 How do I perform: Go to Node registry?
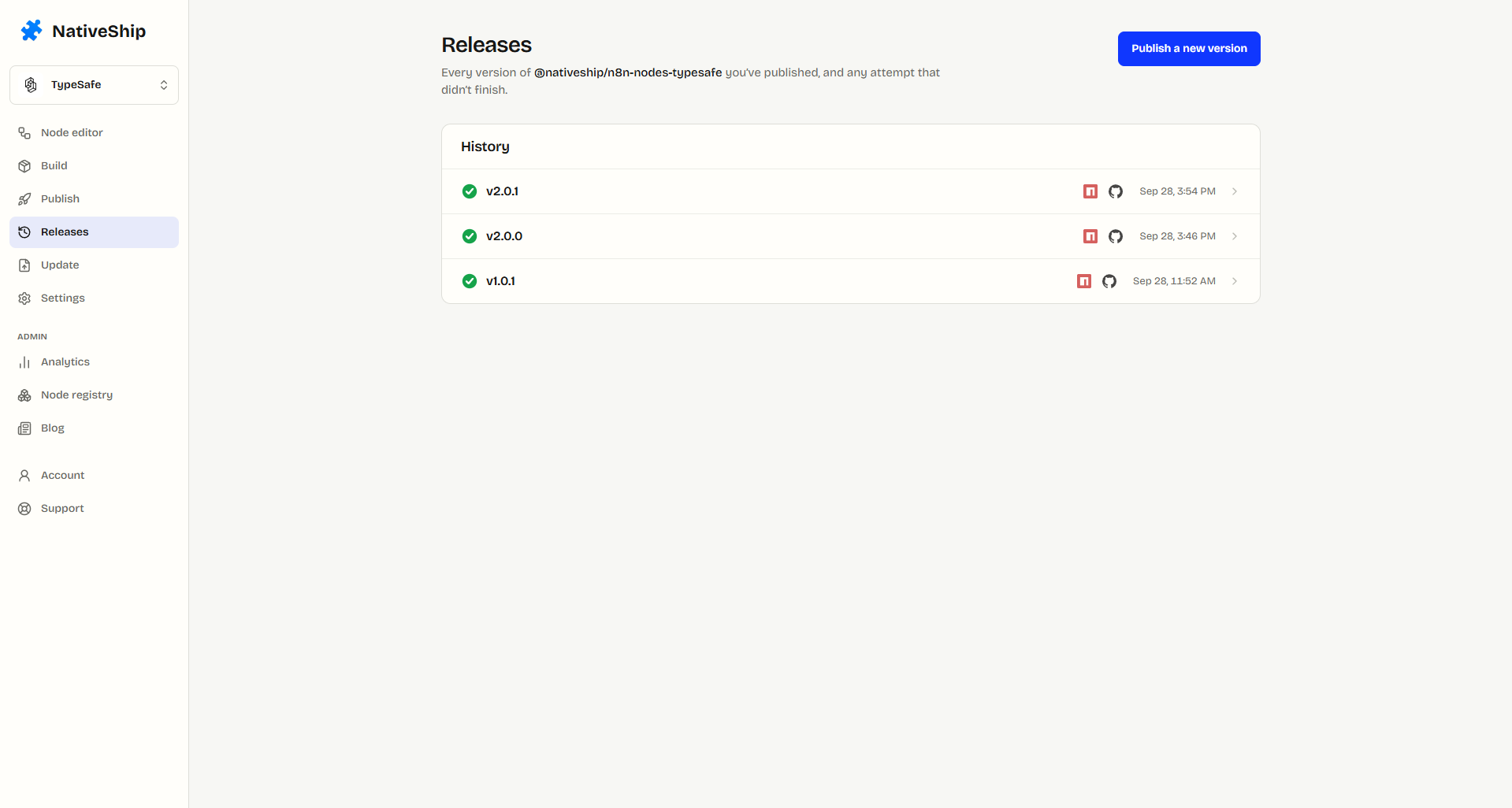coord(94,395)
